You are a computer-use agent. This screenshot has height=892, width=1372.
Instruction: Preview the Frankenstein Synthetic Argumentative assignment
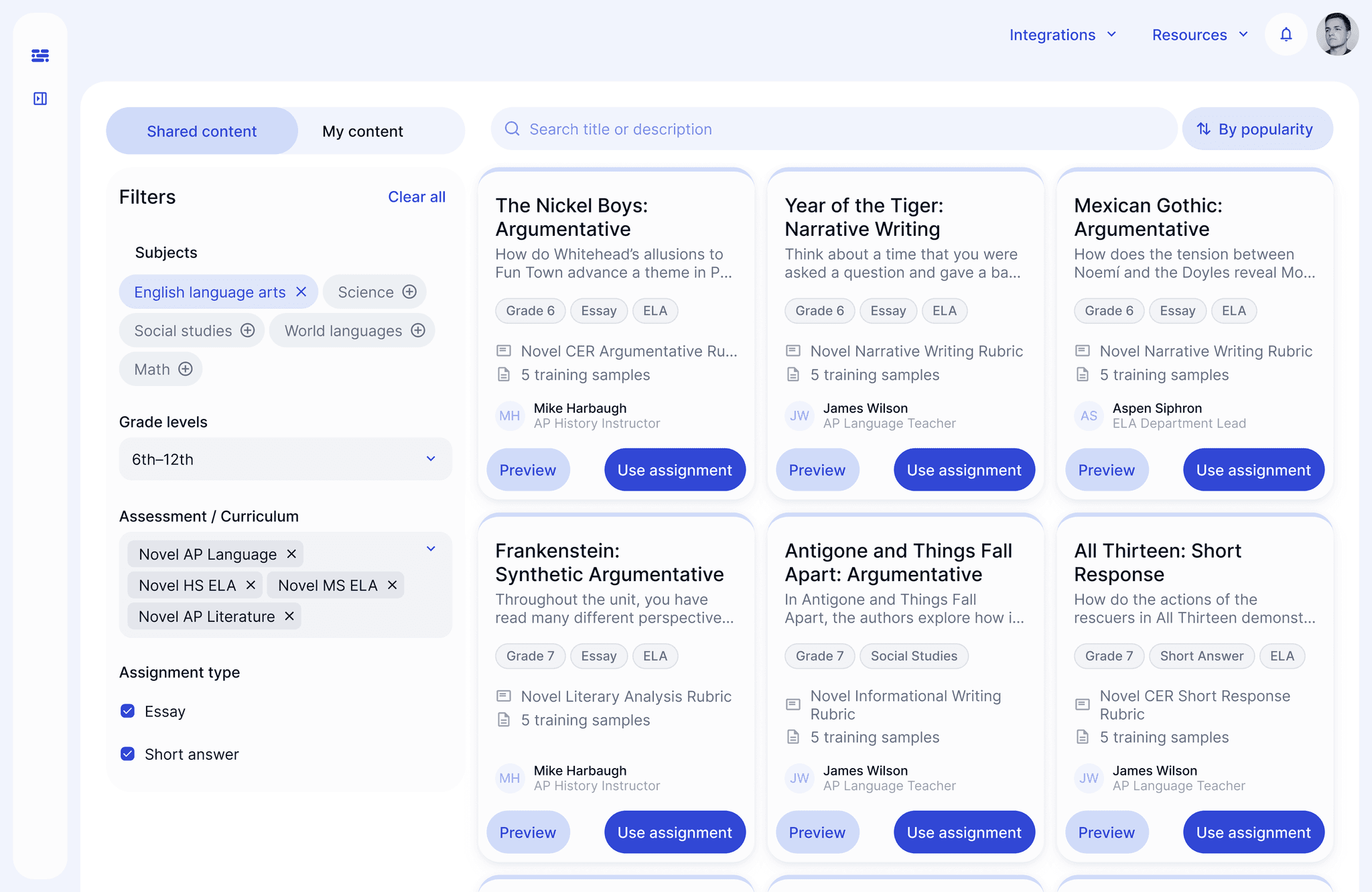(527, 832)
